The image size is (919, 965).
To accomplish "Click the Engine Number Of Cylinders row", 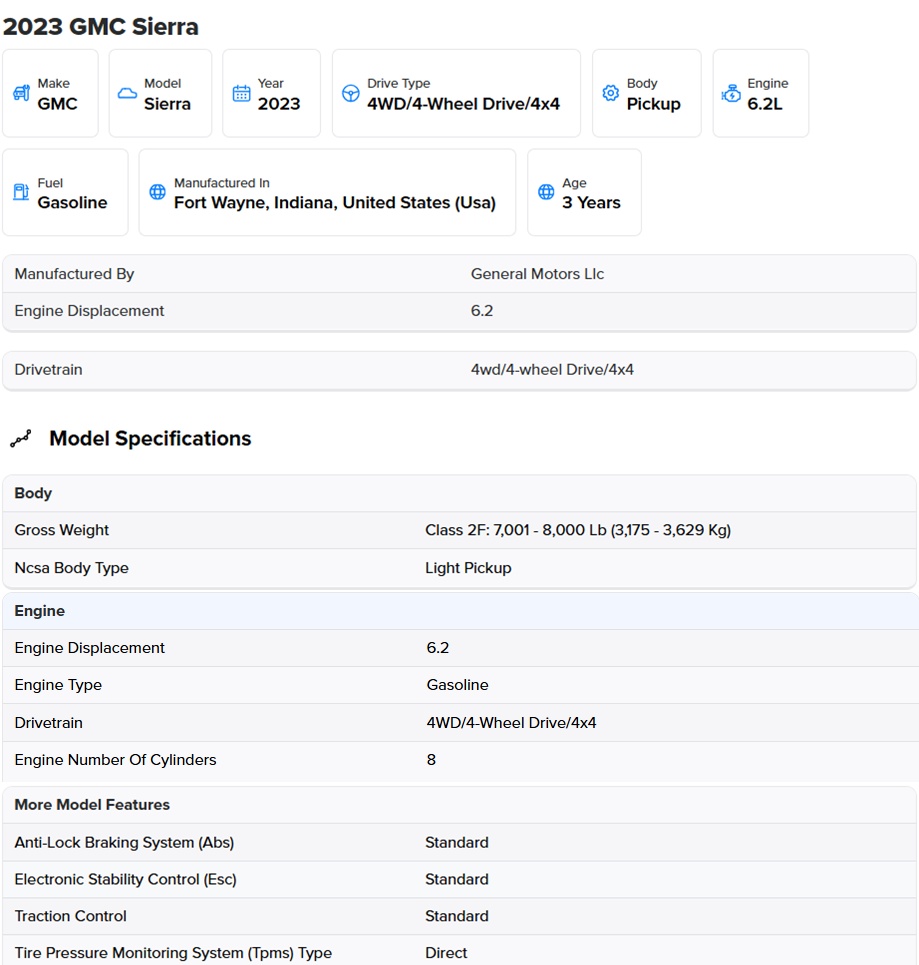I will (460, 760).
